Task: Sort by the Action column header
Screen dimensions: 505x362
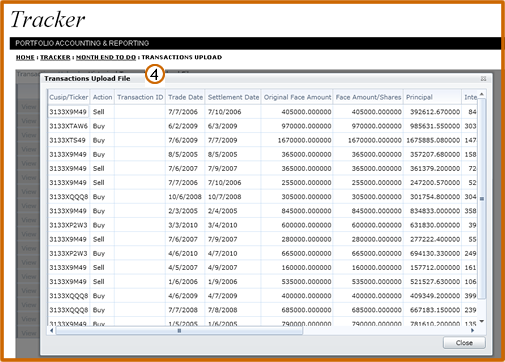Action: click(102, 97)
